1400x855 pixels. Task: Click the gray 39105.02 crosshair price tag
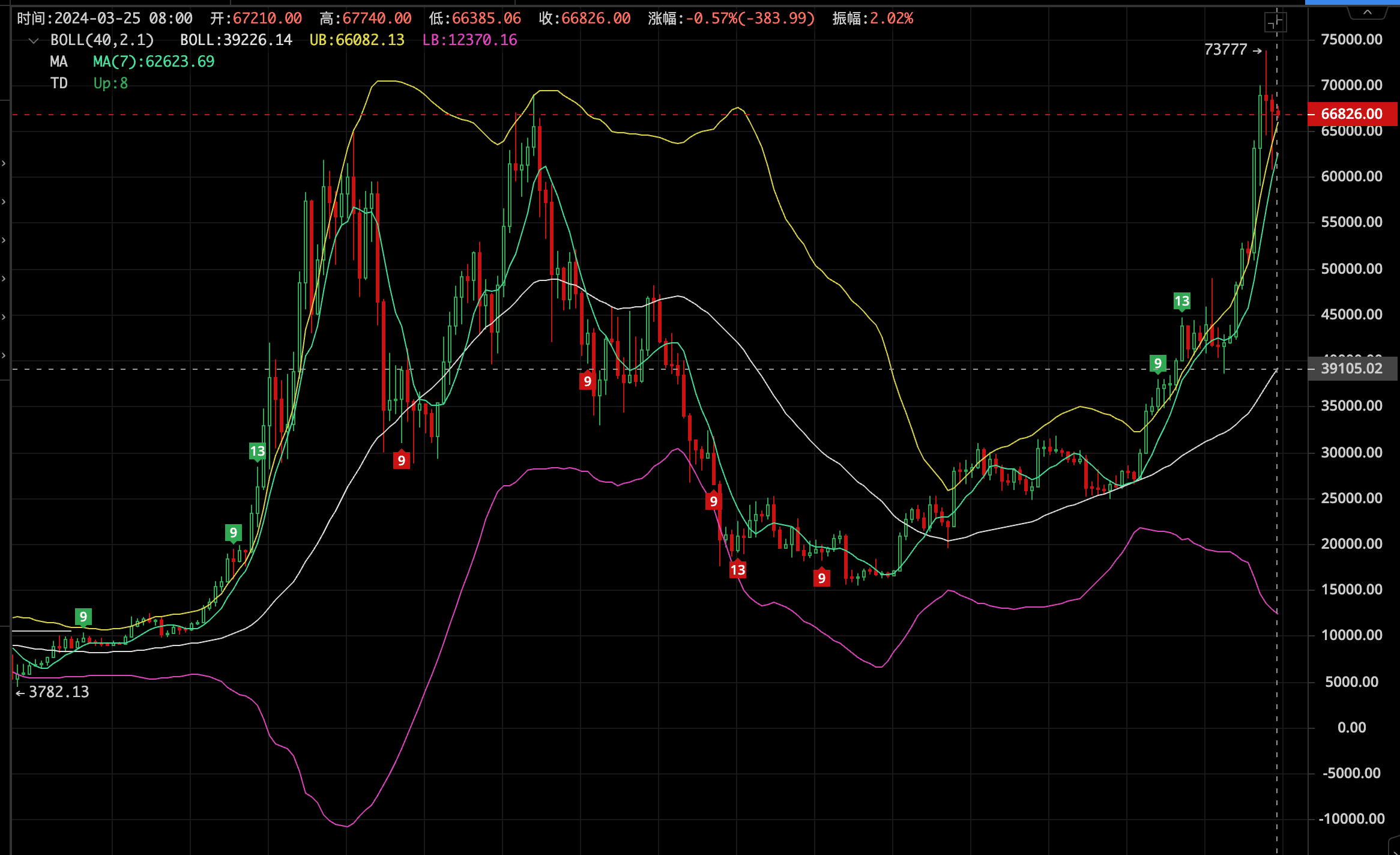(1352, 369)
